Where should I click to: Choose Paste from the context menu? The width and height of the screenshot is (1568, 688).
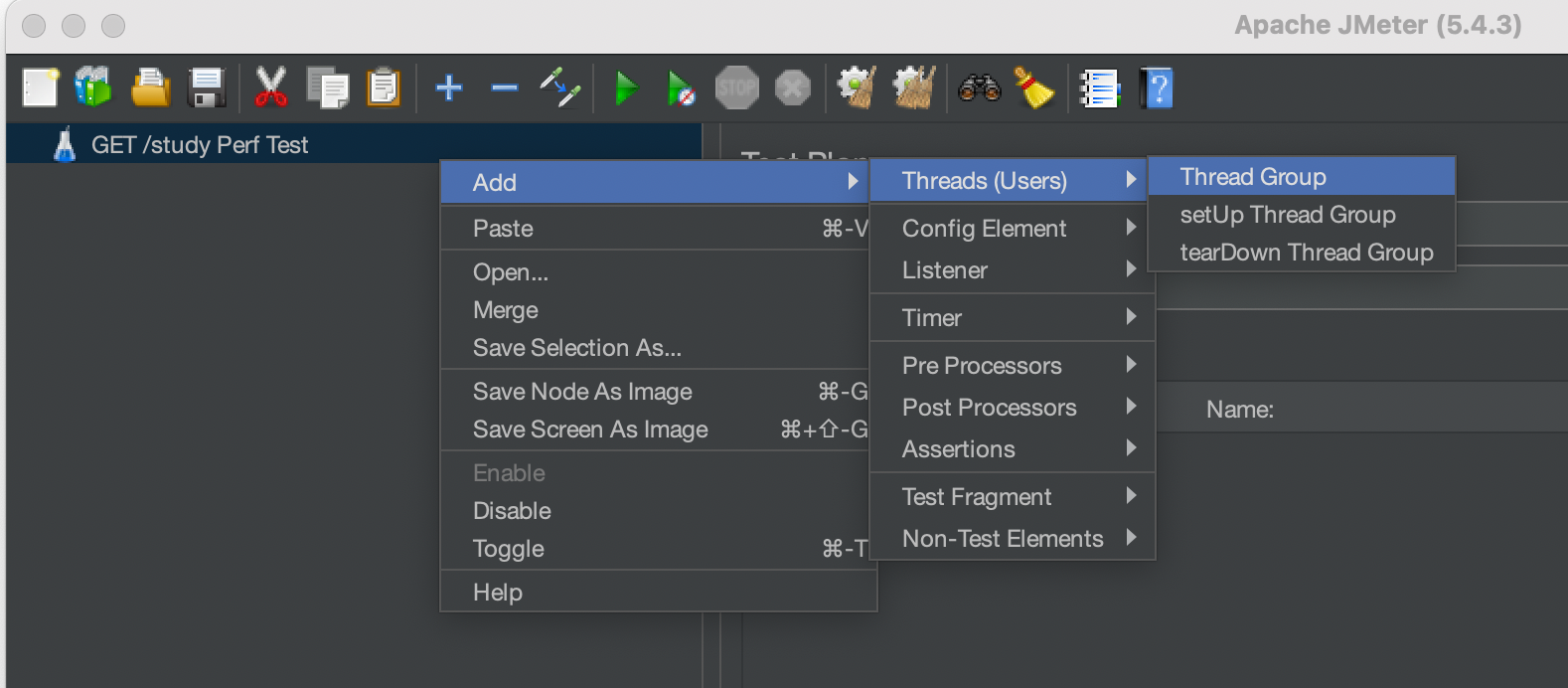coord(656,229)
